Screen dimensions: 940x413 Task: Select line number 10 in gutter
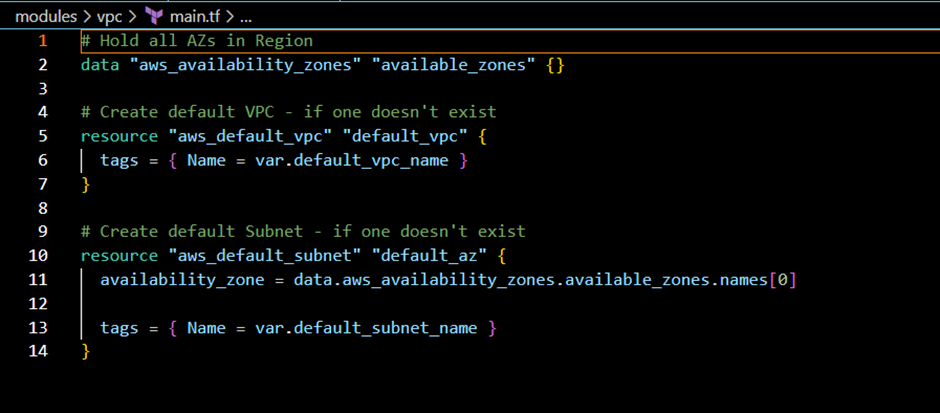[x=42, y=256]
